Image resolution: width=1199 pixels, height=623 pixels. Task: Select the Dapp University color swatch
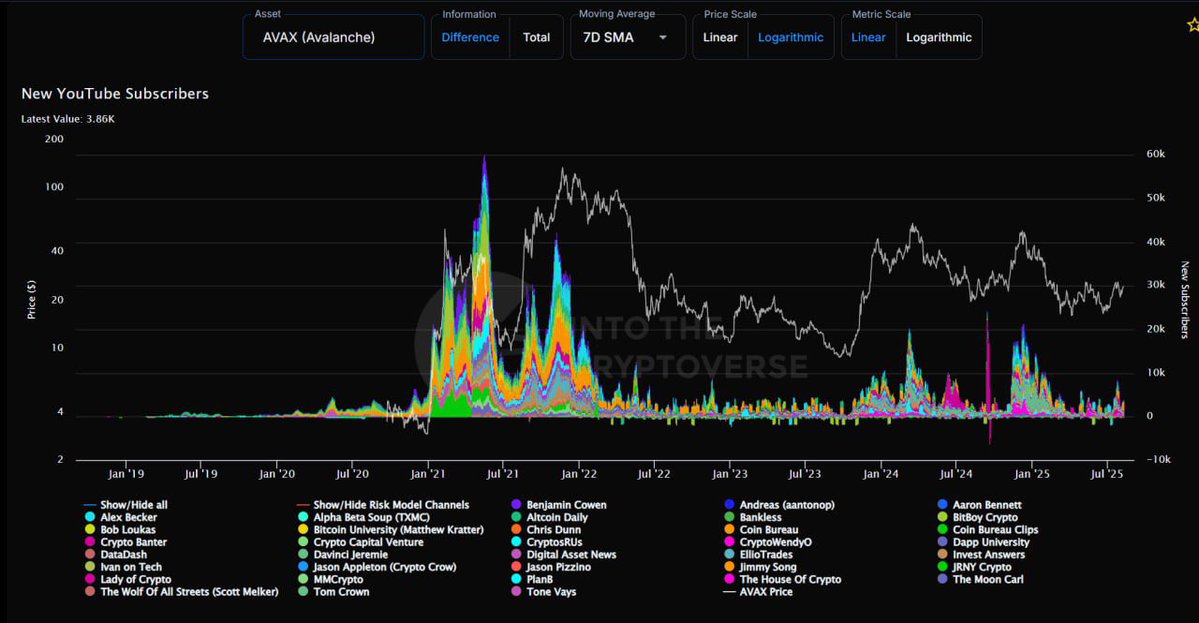pyautogui.click(x=943, y=542)
